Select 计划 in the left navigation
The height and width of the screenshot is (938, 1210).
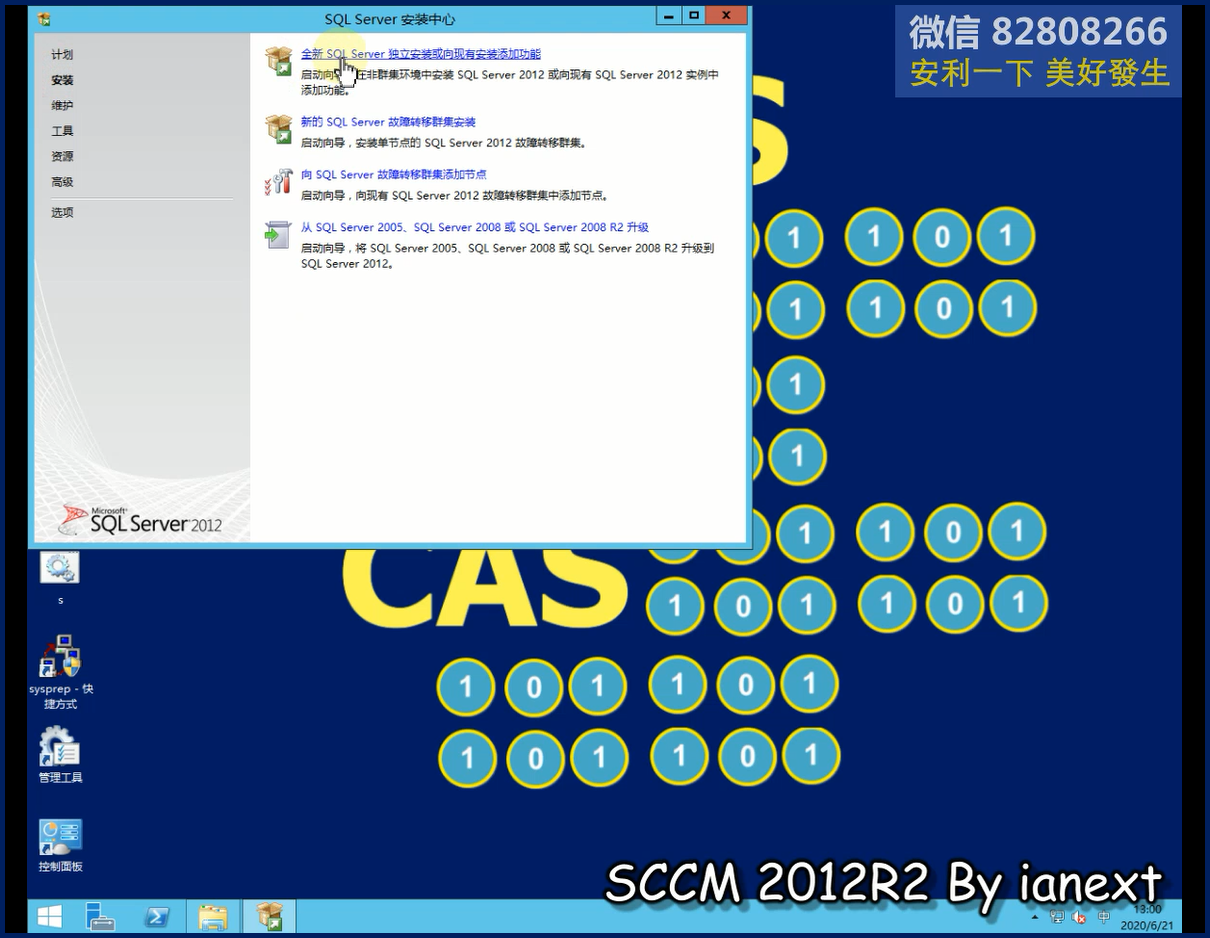click(x=62, y=55)
